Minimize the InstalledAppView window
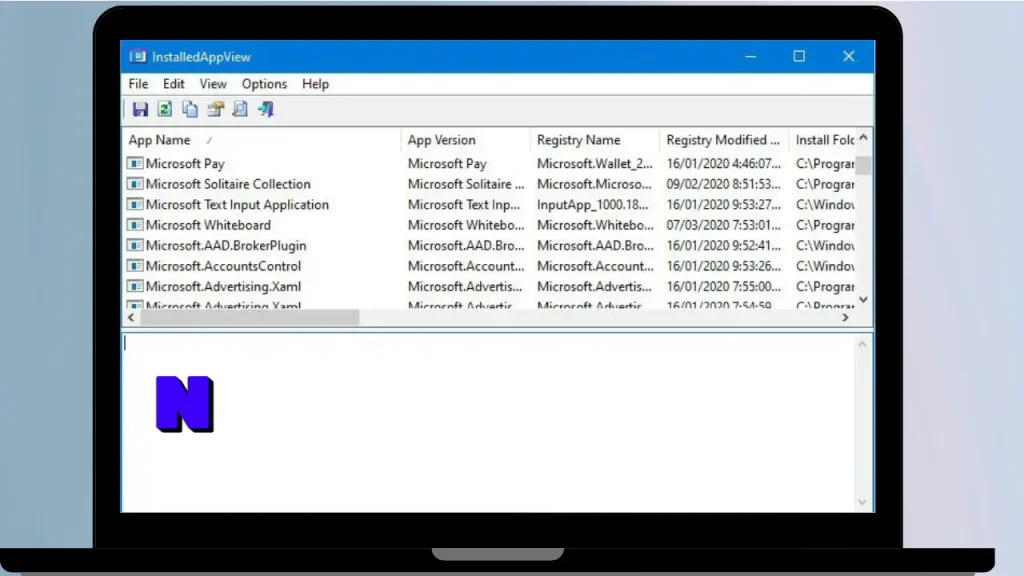Image resolution: width=1024 pixels, height=576 pixels. click(x=750, y=56)
